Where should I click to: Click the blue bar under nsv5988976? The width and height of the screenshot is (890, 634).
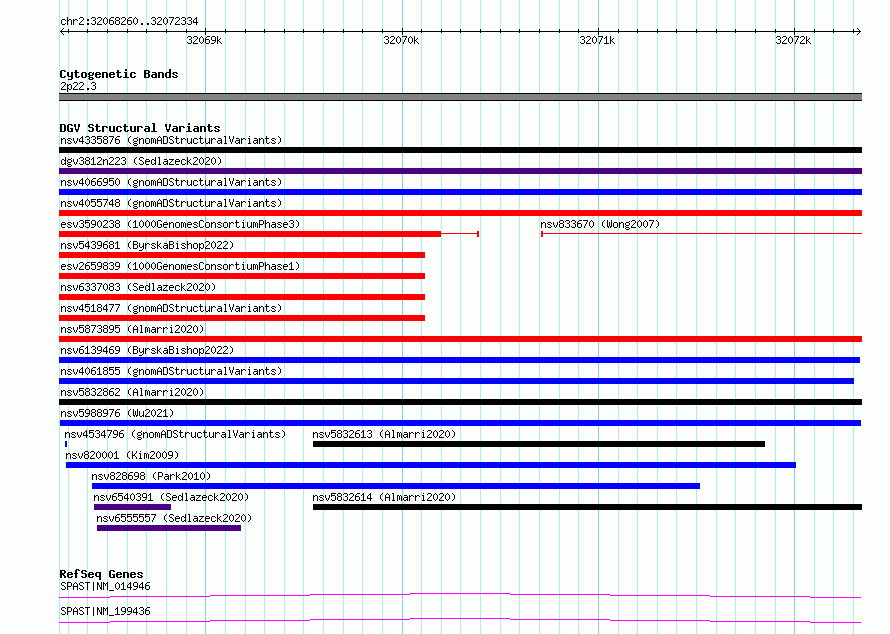[460, 423]
